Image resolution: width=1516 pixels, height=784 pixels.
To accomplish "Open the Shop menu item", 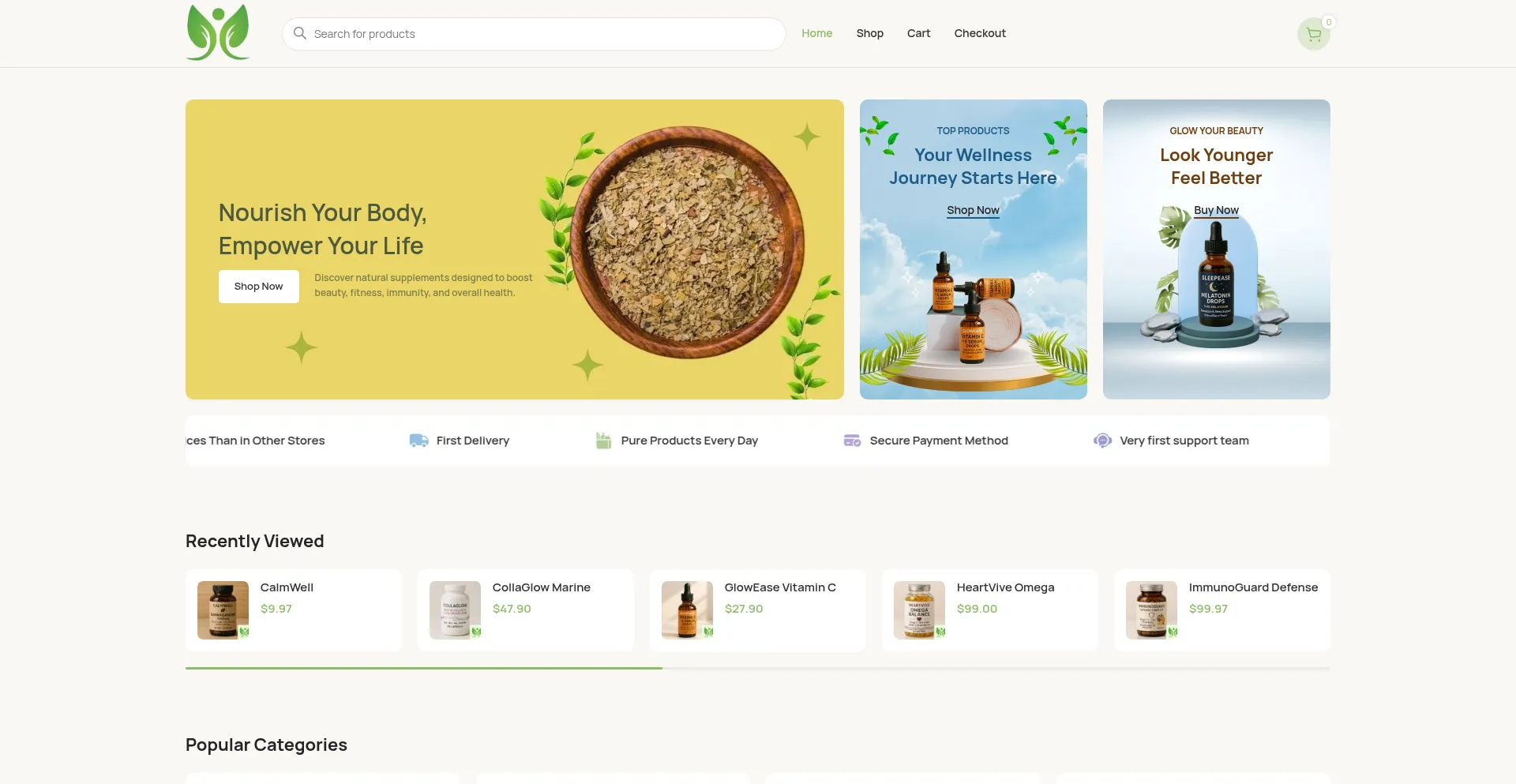I will pyautogui.click(x=869, y=33).
